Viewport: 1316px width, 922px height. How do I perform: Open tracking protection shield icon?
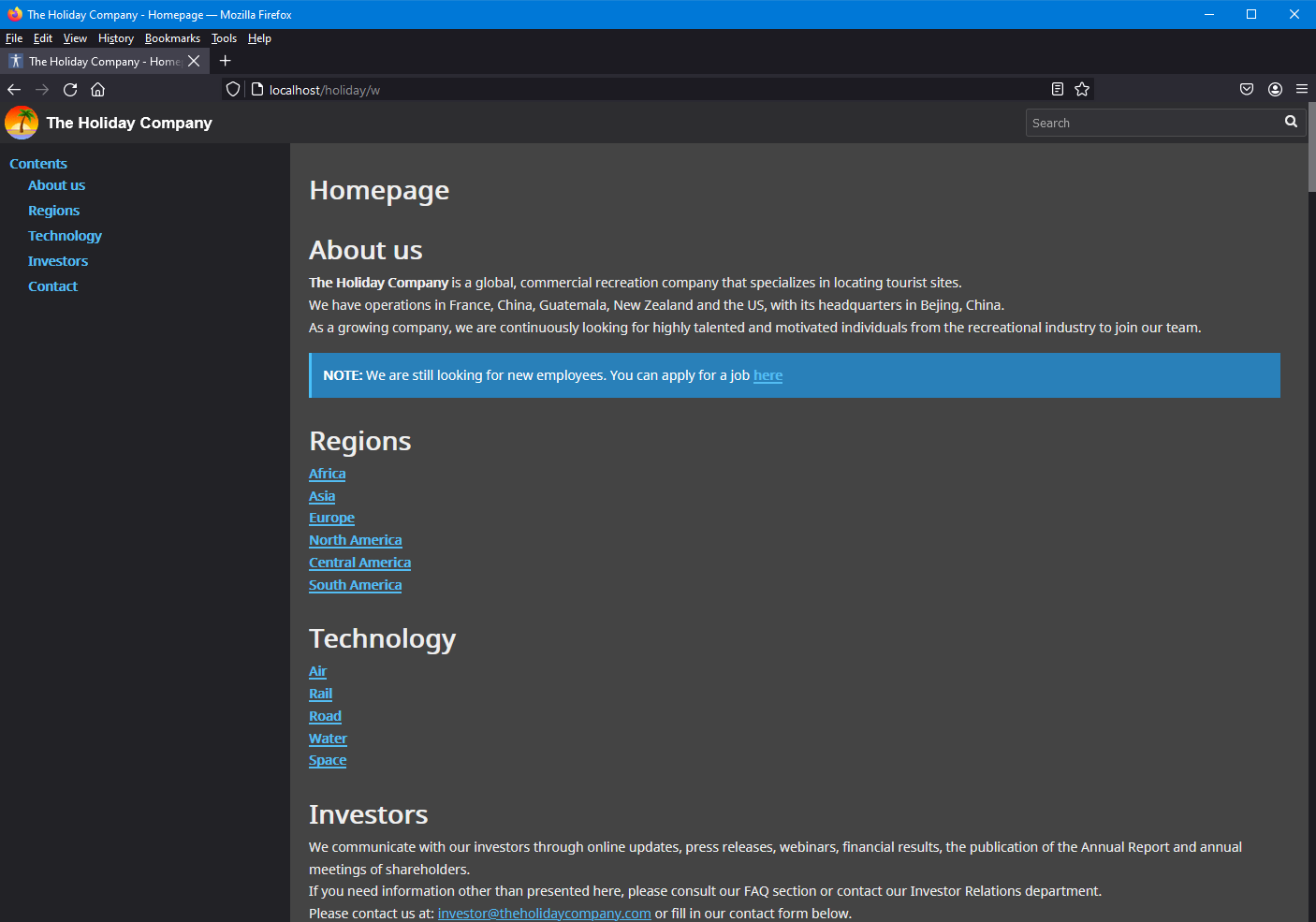pyautogui.click(x=233, y=90)
